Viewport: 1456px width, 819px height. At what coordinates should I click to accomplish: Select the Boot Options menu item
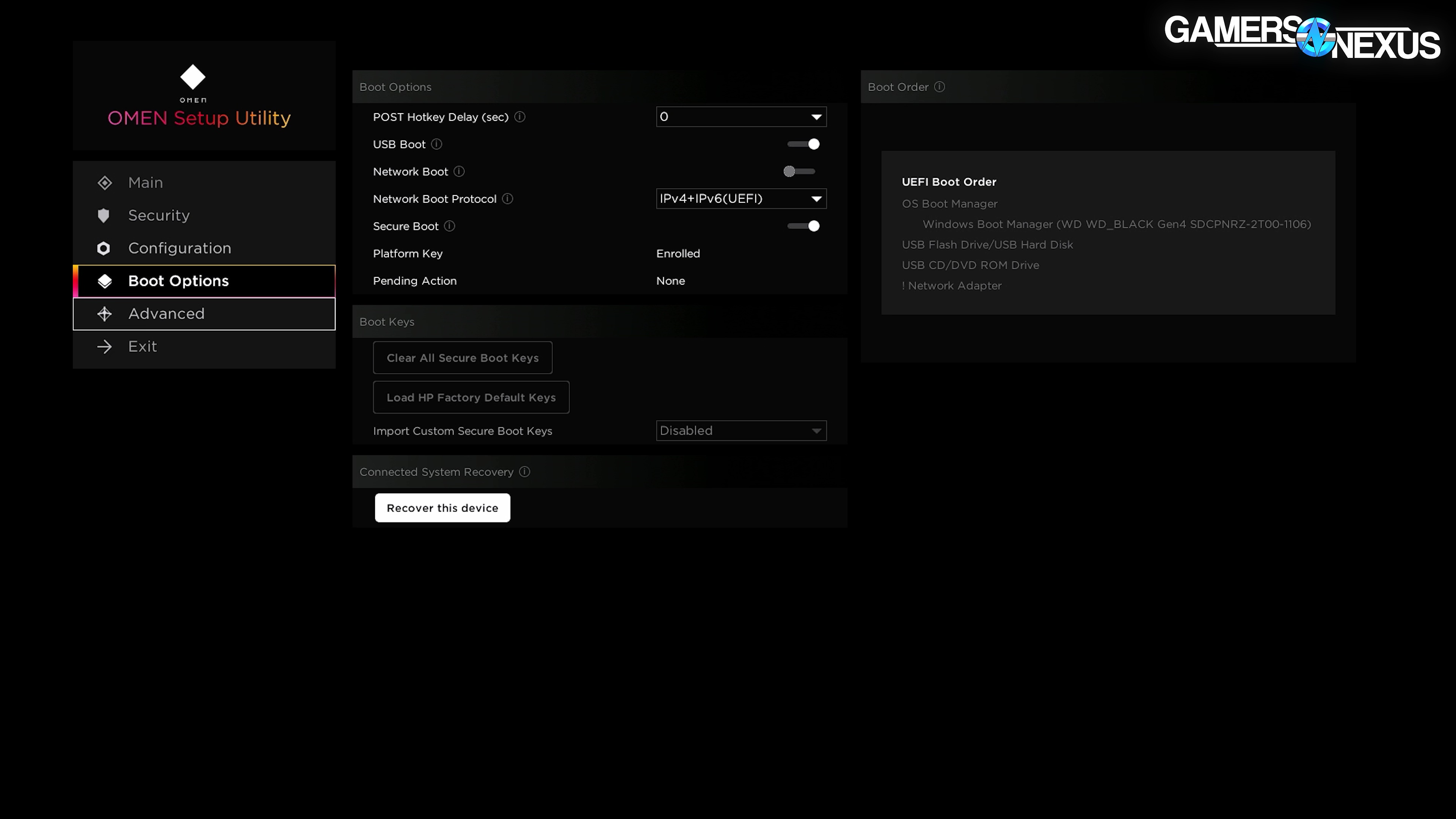click(x=204, y=281)
